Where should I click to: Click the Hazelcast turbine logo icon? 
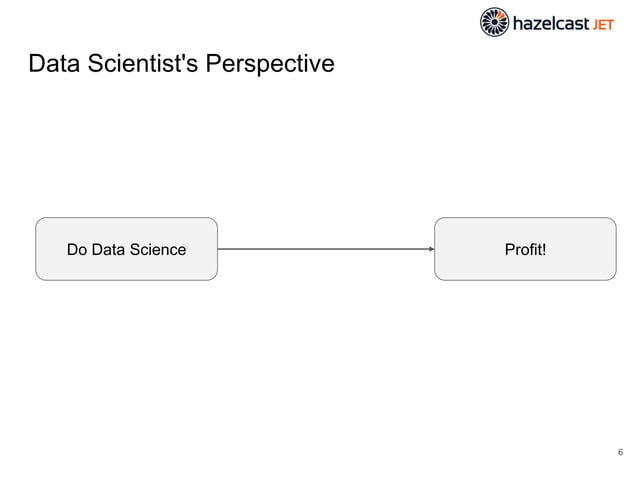[x=494, y=22]
